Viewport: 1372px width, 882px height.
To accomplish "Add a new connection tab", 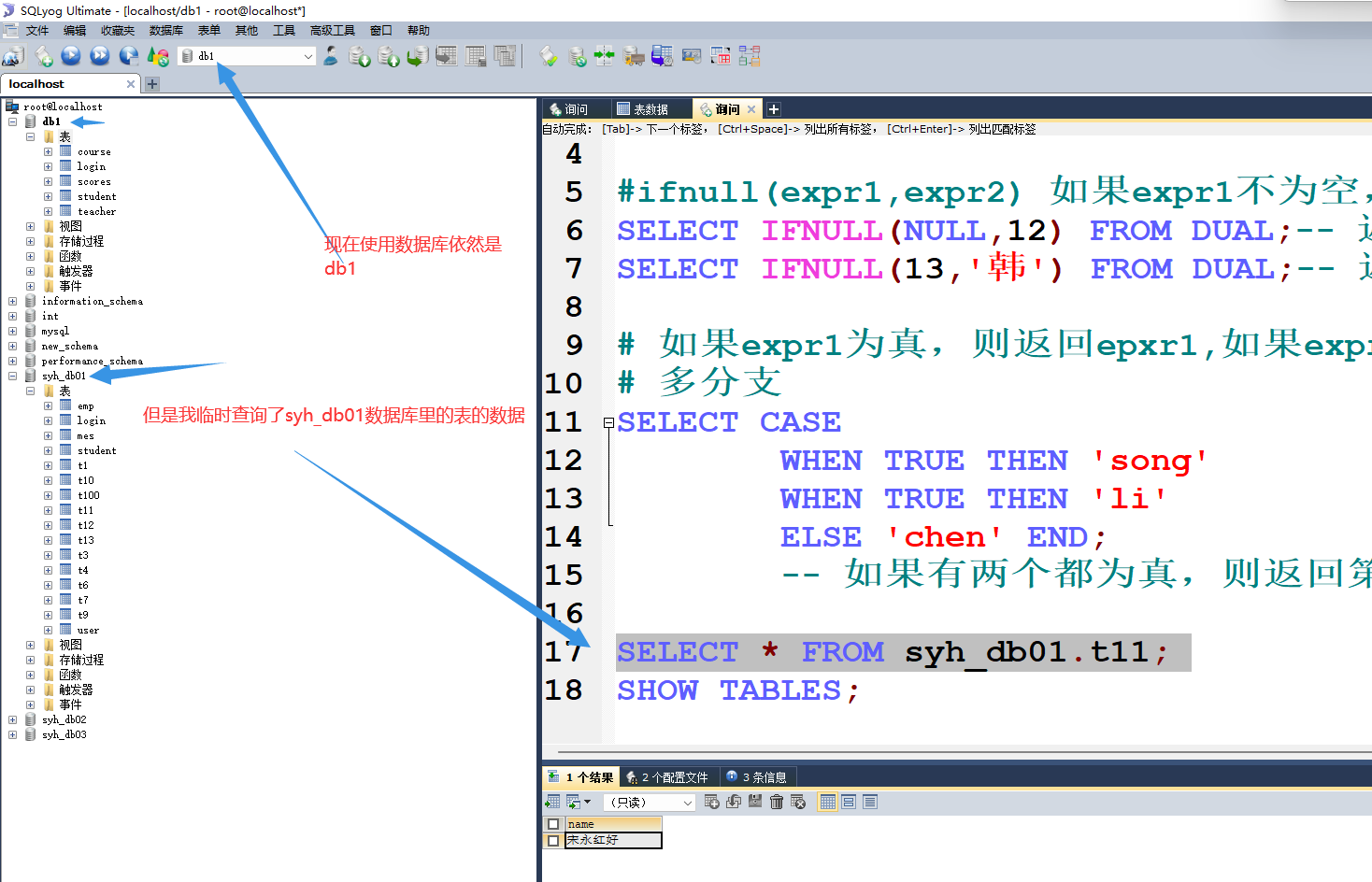I will [x=152, y=84].
